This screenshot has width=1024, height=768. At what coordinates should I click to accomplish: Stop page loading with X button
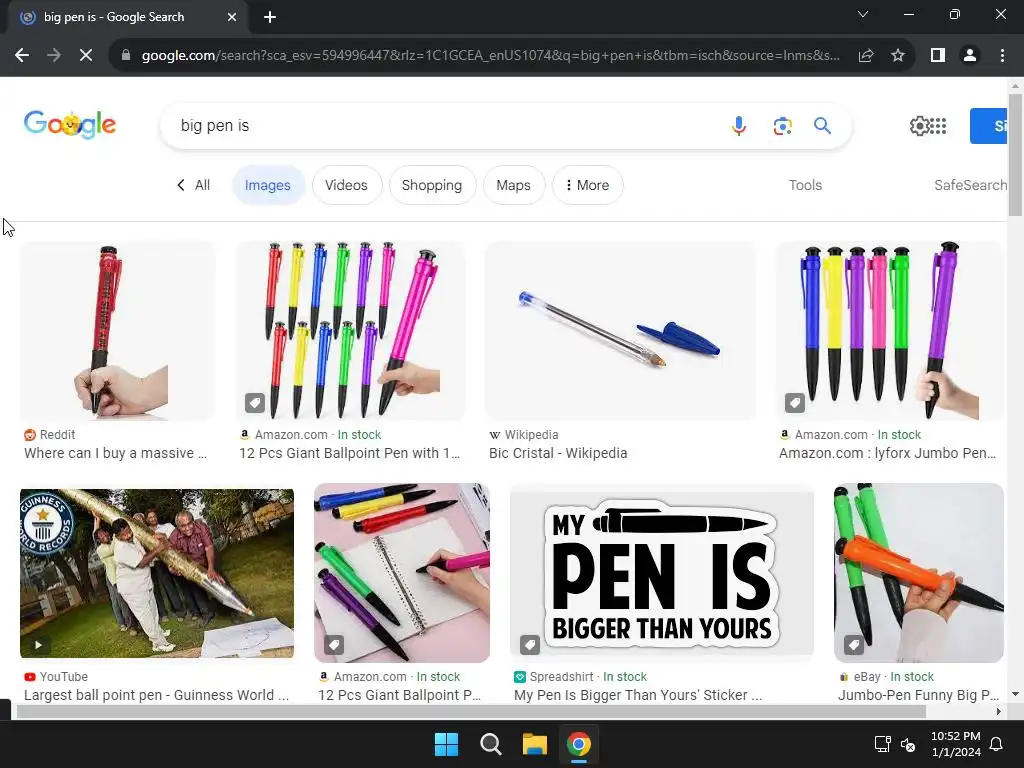[x=86, y=56]
